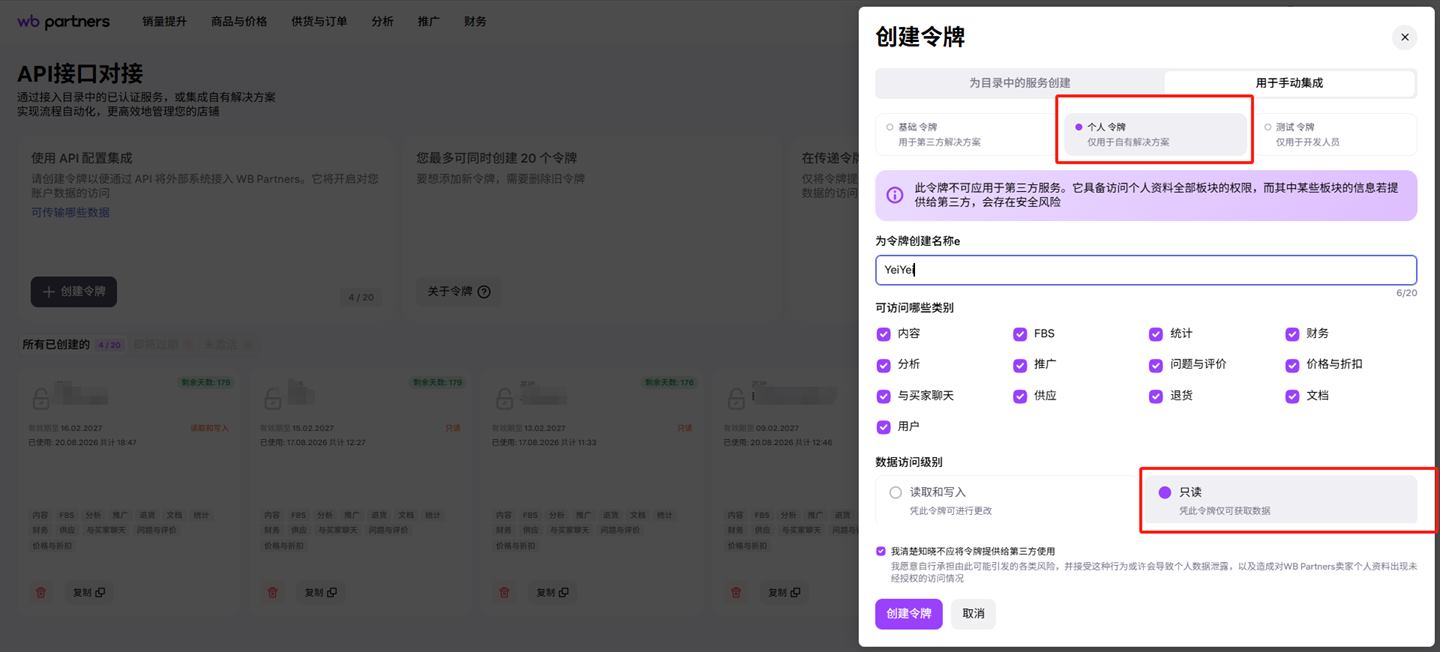
Task: Follow the 可传输哪些数据 link
Action: [x=70, y=212]
